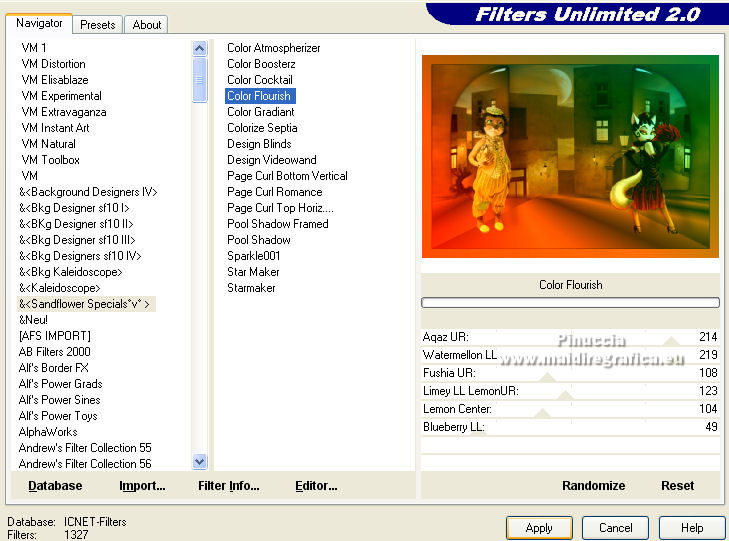Adjust the Blueberry LL slider
The height and width of the screenshot is (541, 729).
[570, 427]
